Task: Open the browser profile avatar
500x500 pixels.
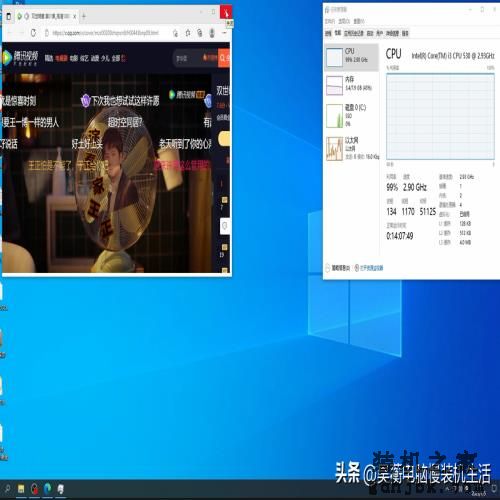Action: 211,33
